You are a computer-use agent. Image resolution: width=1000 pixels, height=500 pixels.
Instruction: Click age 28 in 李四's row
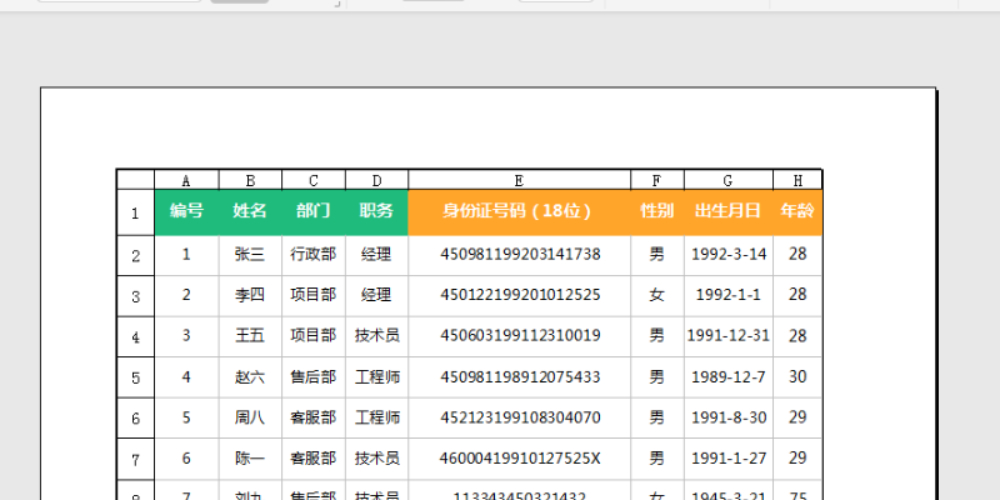pos(797,295)
